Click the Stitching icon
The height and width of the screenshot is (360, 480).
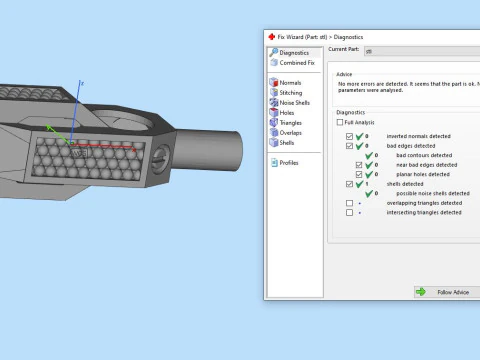coord(274,92)
